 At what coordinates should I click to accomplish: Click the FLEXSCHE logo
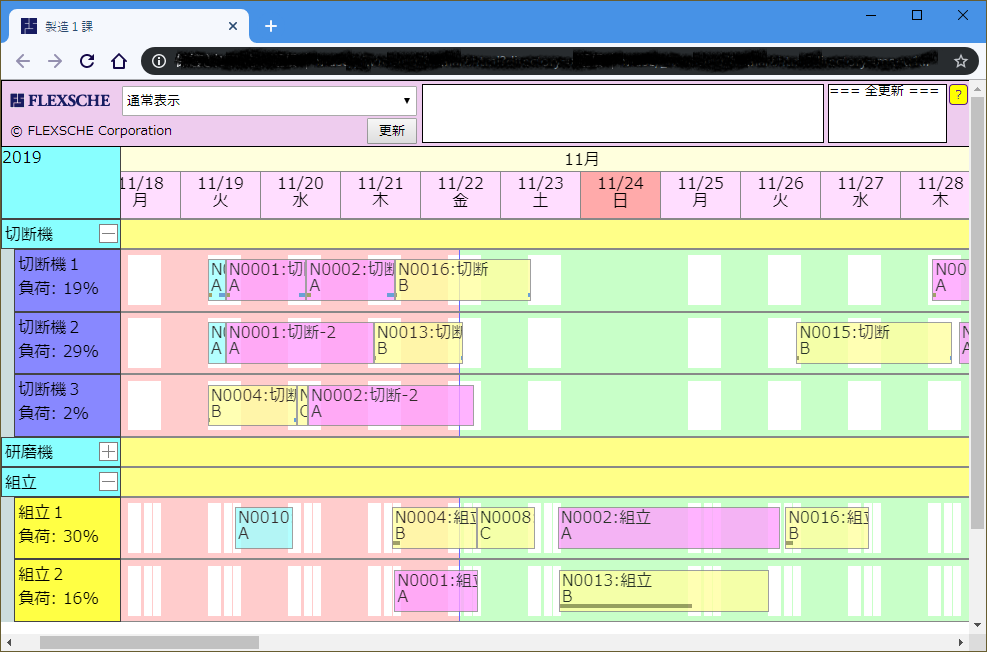coord(61,101)
